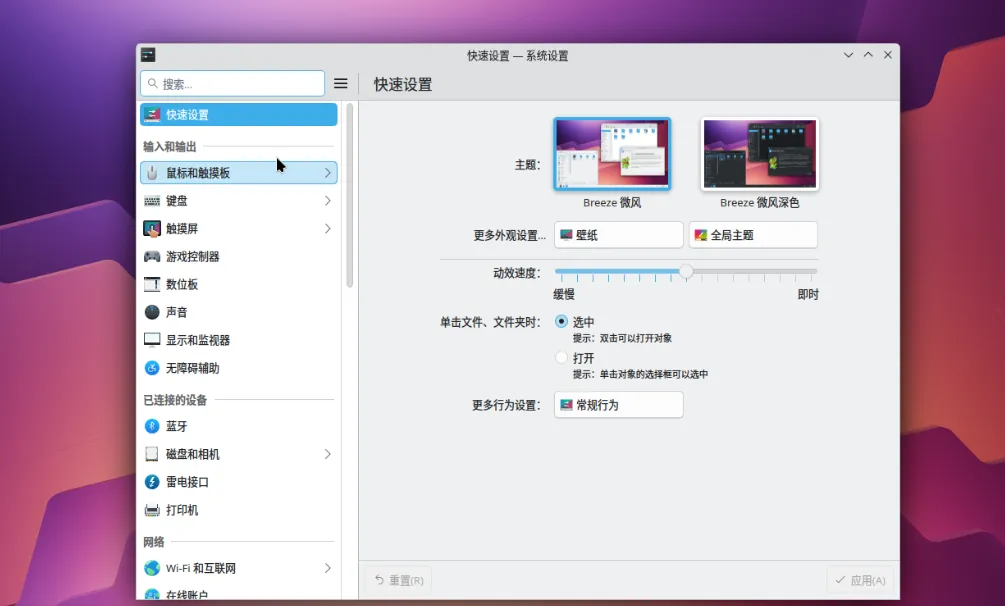
Task: Expand the 磁盘和相机 chevron
Action: coord(327,454)
